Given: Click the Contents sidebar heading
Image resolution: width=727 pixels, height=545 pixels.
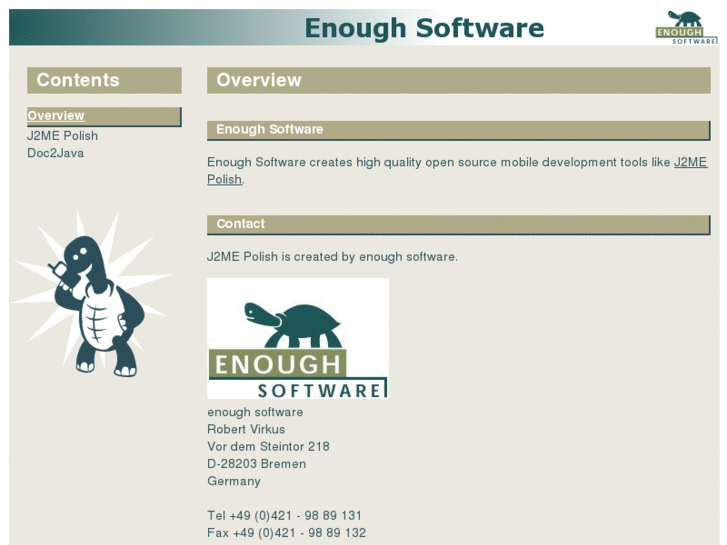Looking at the screenshot, I should (104, 80).
